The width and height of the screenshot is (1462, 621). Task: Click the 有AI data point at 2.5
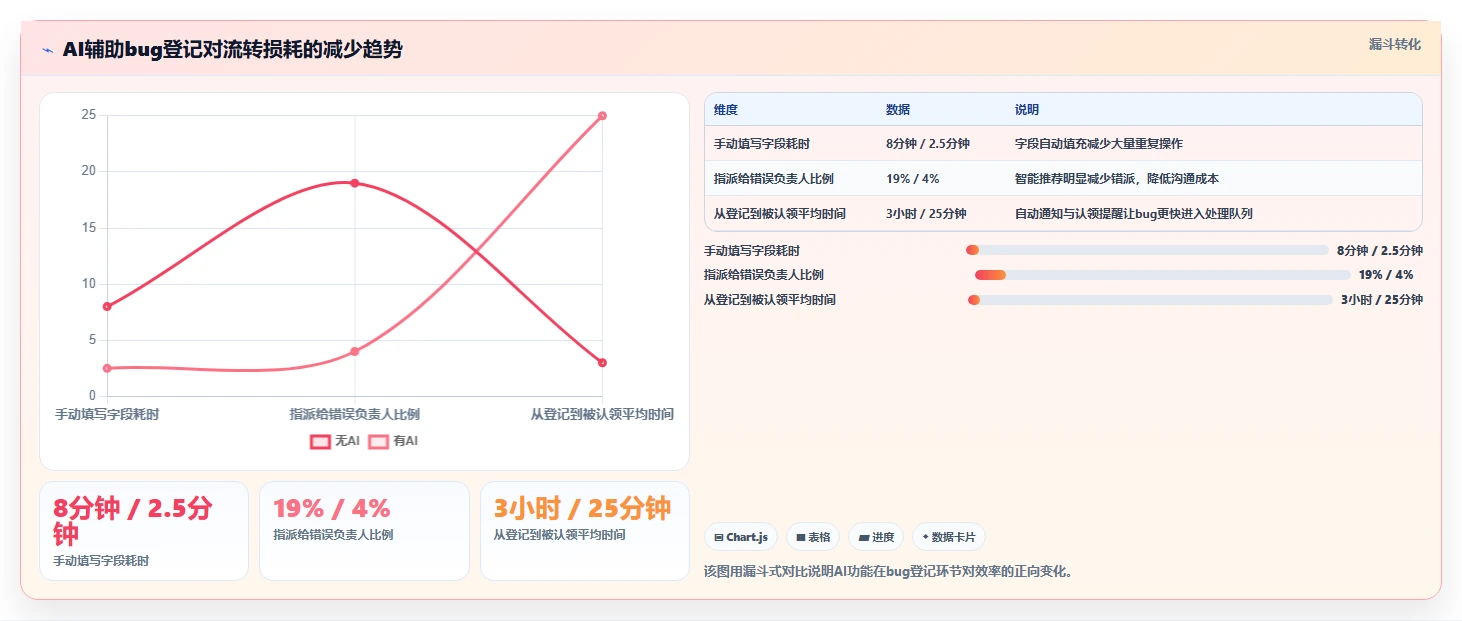point(107,368)
